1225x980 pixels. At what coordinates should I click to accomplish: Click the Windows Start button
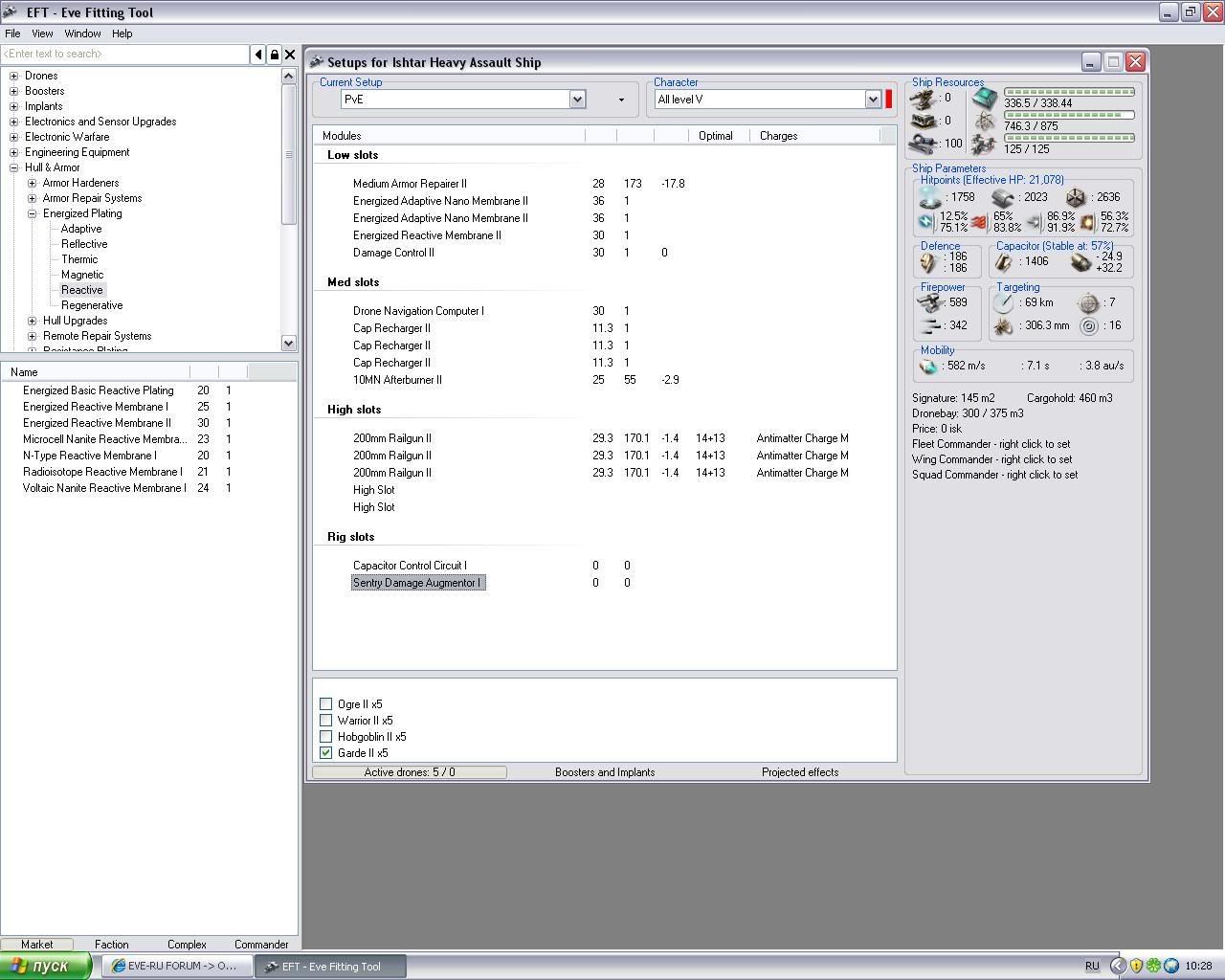coord(46,967)
